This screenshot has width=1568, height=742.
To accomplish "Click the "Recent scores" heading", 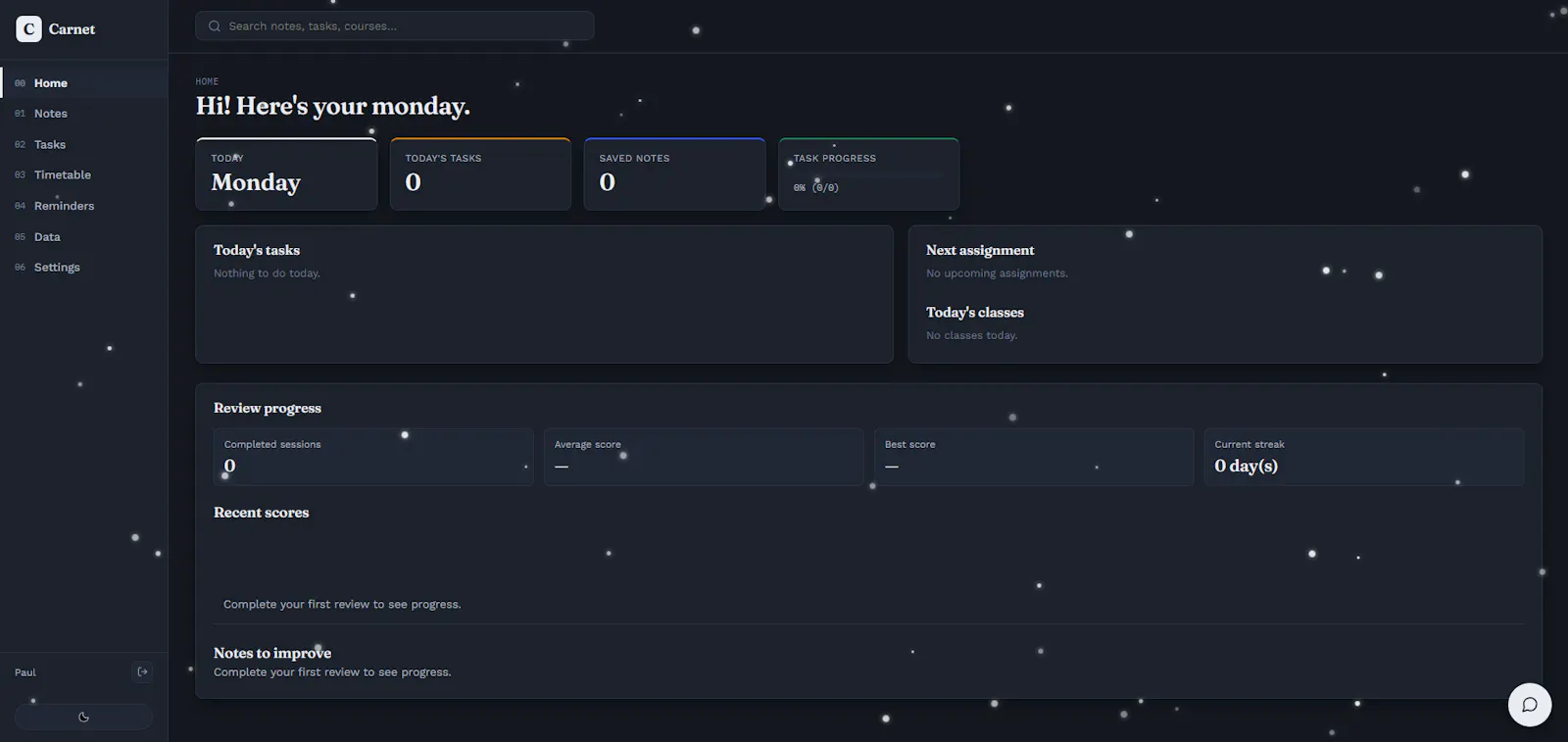I will click(x=261, y=512).
